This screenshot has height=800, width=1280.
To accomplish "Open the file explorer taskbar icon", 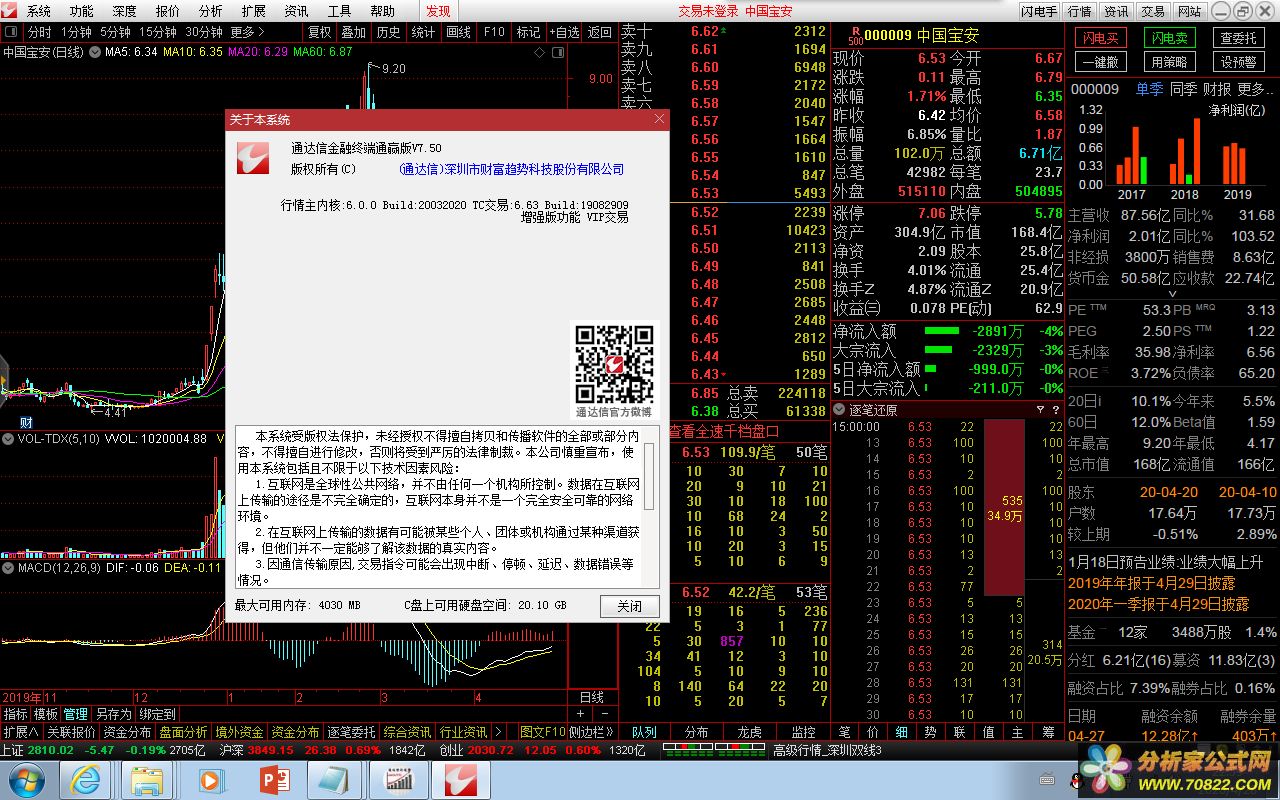I will click(148, 779).
